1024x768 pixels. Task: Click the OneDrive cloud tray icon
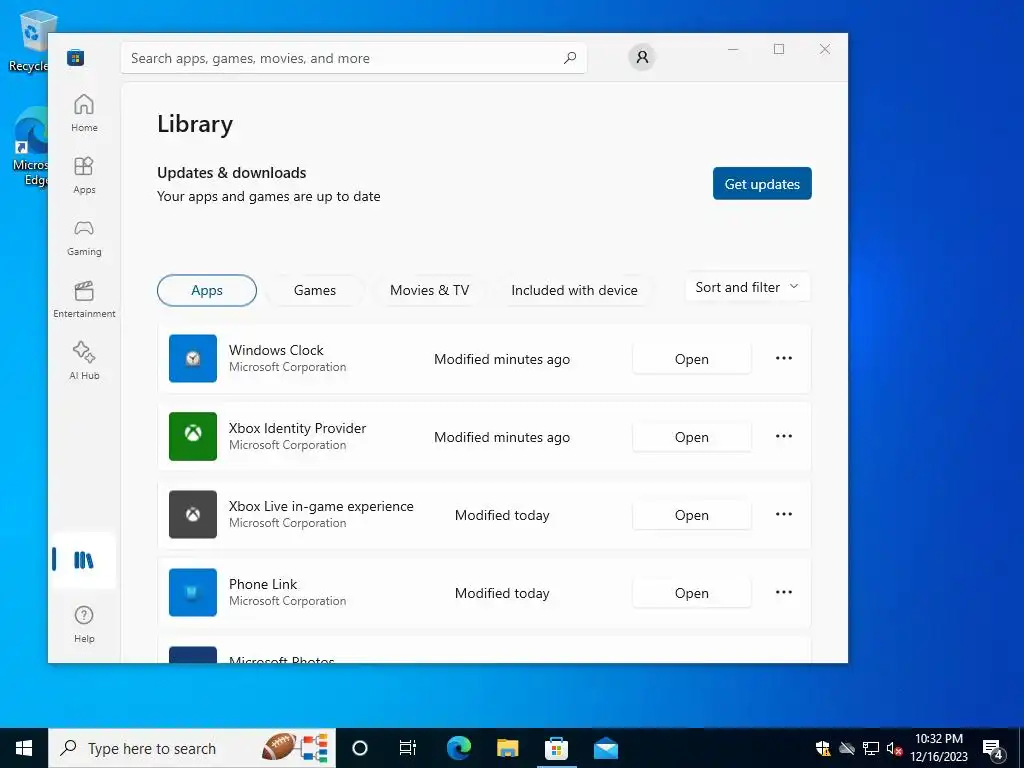(x=847, y=749)
